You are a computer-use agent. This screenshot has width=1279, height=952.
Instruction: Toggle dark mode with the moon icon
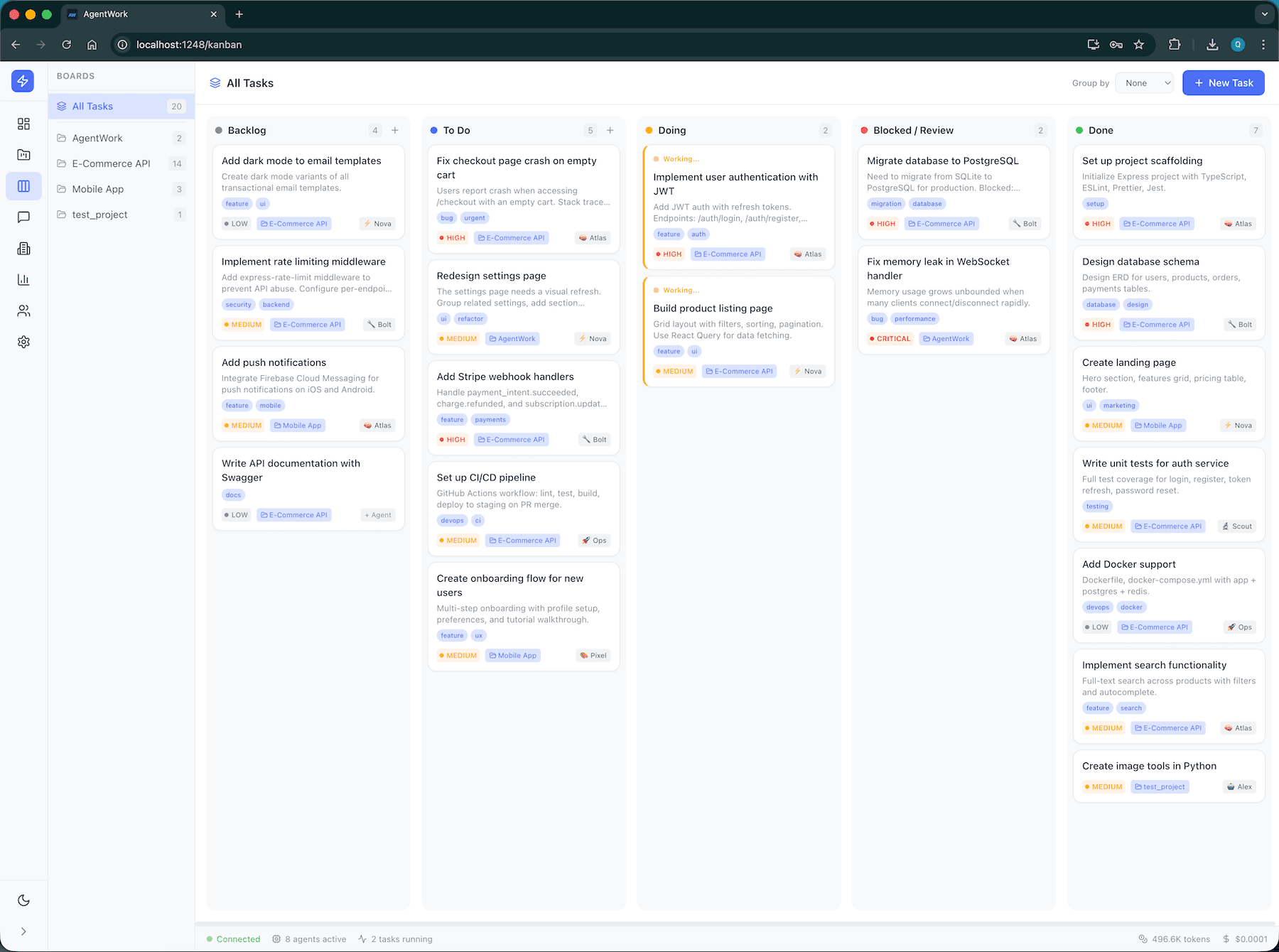point(23,900)
